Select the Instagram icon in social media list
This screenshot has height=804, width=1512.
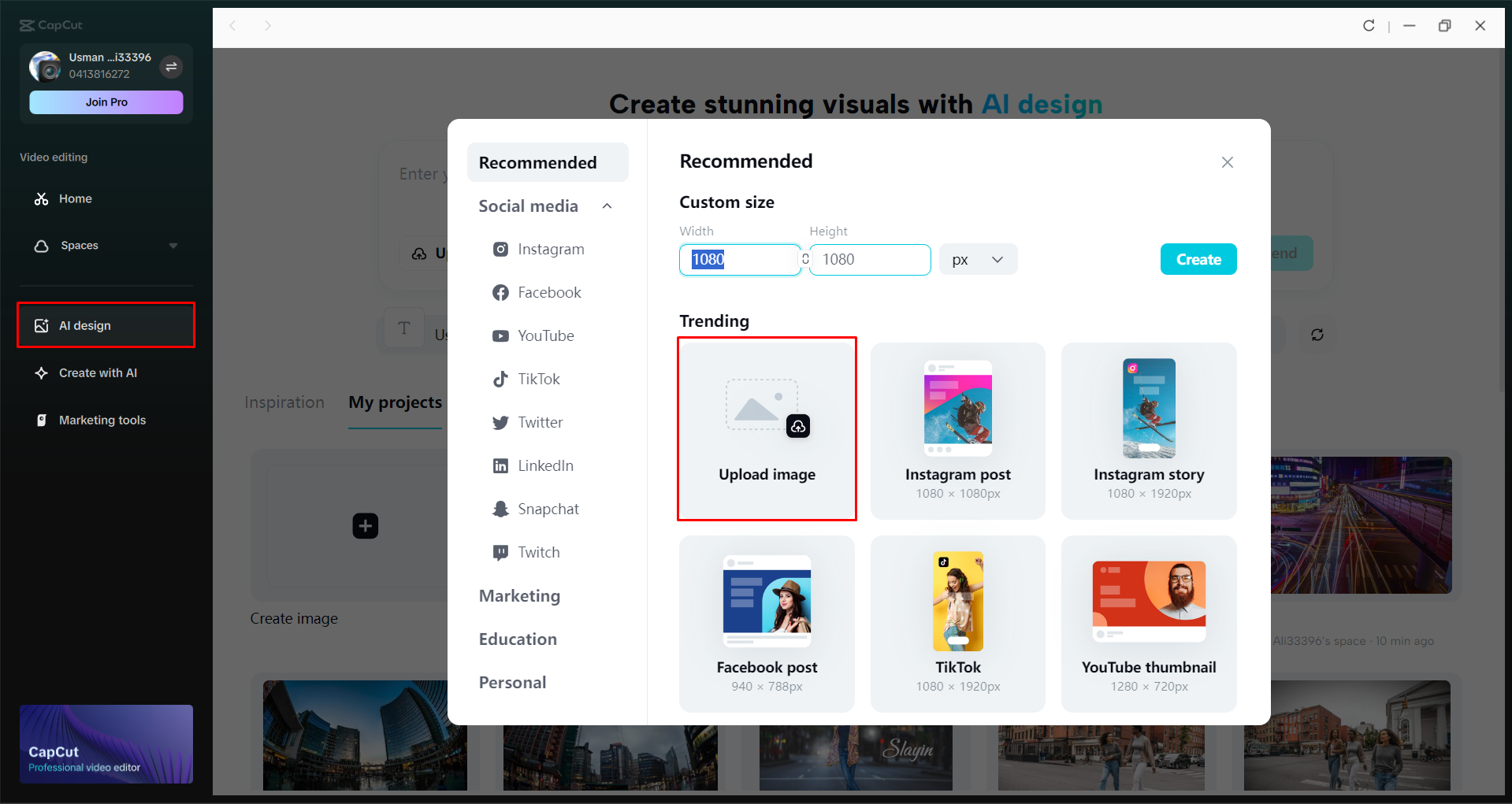coord(501,249)
